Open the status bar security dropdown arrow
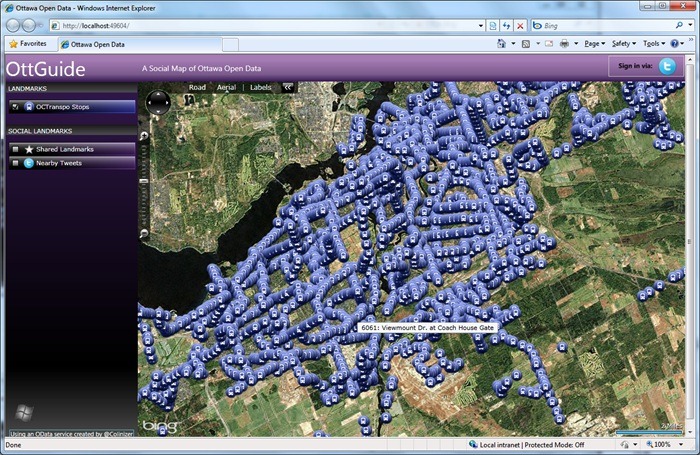 pyautogui.click(x=635, y=445)
